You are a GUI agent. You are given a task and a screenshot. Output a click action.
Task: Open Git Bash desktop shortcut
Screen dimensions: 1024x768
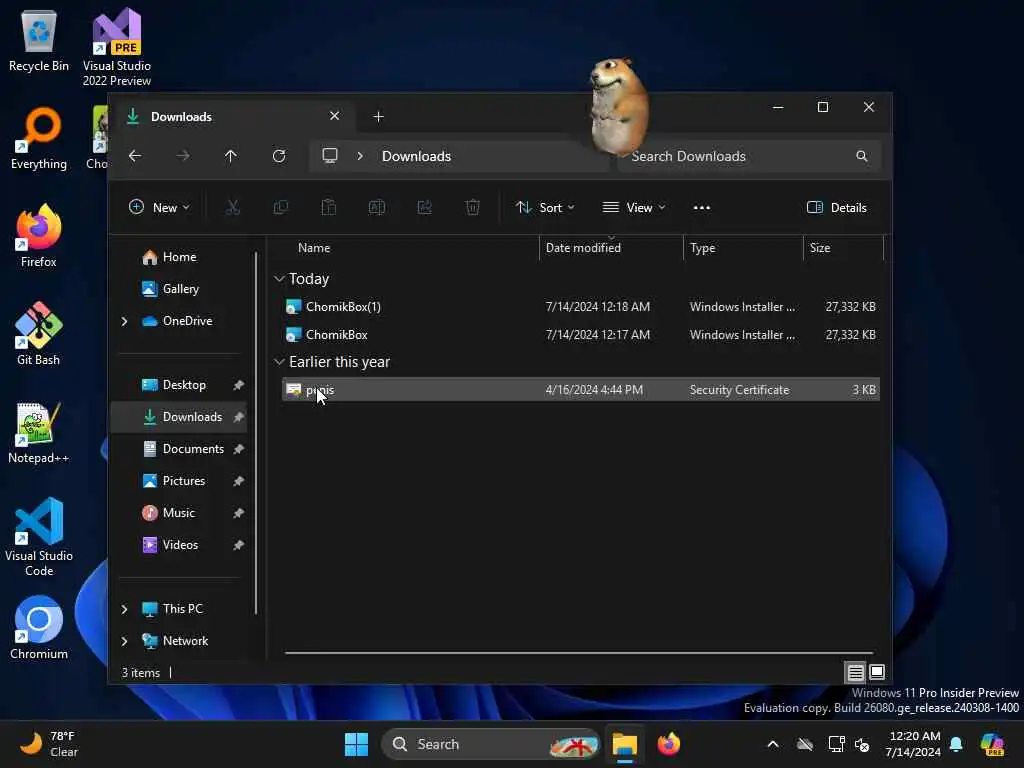point(39,334)
